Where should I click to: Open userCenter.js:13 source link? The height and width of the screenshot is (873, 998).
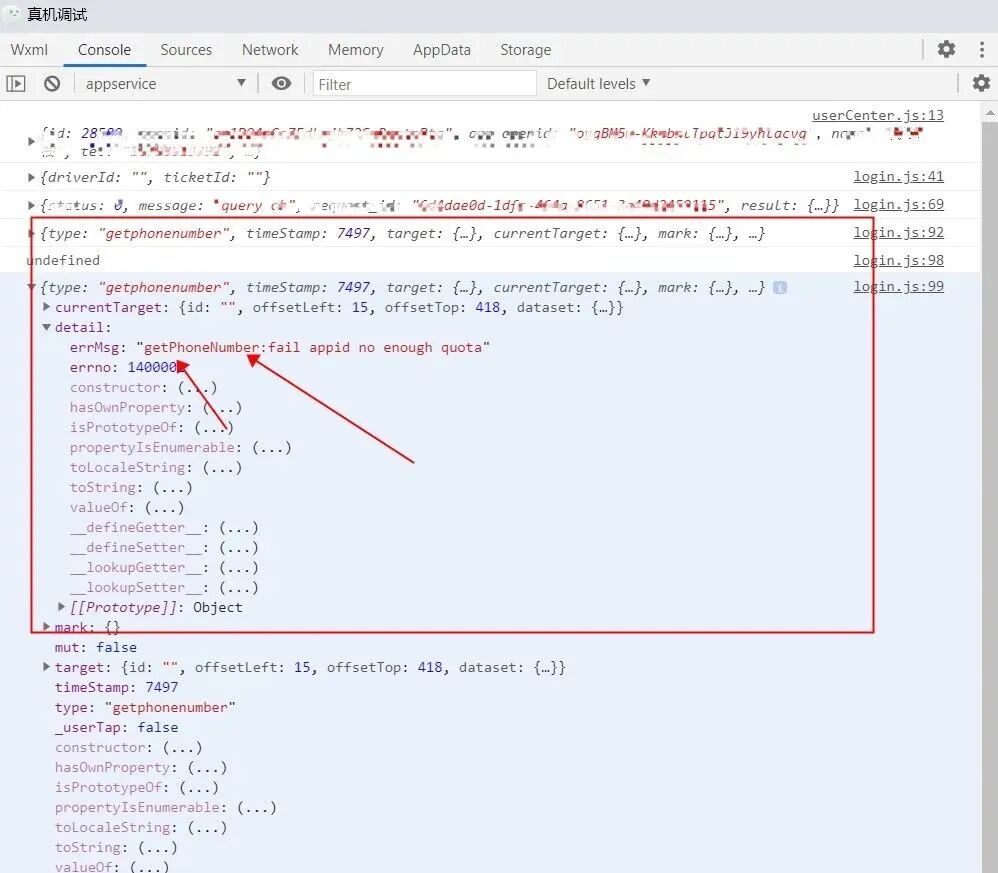click(x=878, y=115)
